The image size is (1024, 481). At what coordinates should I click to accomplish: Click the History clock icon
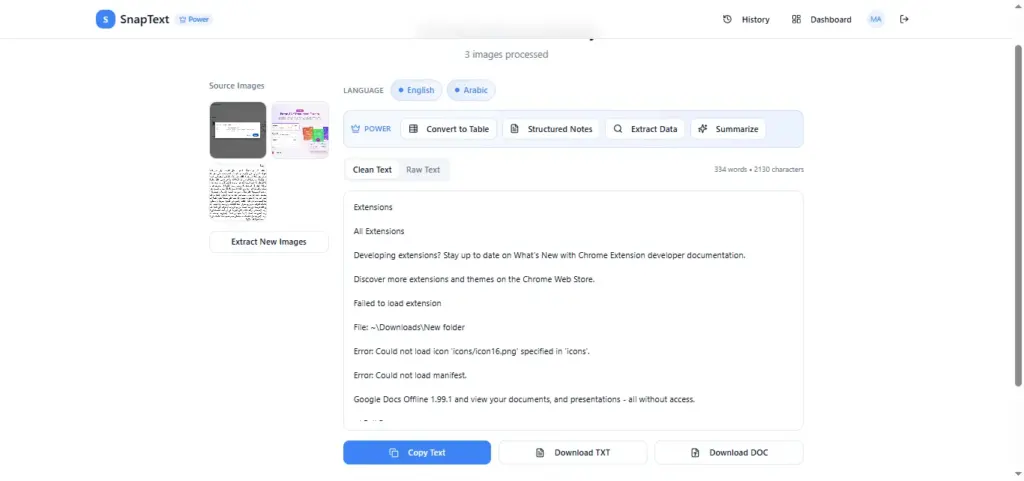(x=727, y=19)
